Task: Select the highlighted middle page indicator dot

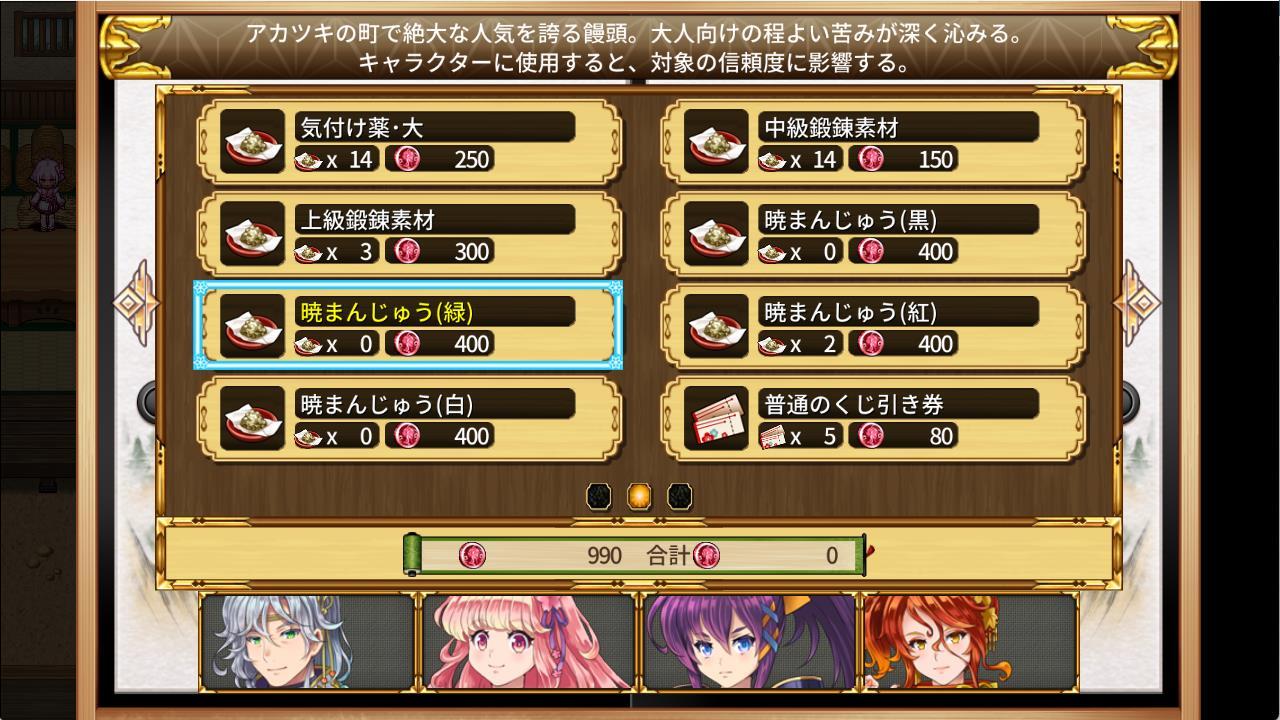Action: coord(639,496)
